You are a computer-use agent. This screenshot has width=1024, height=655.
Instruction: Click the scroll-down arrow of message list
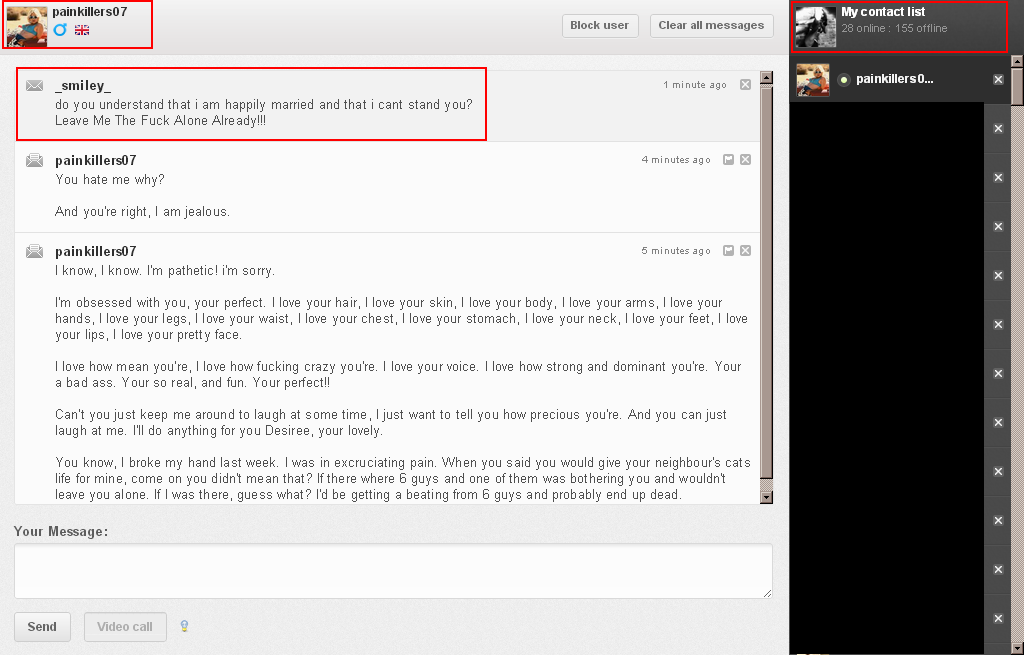tap(767, 497)
